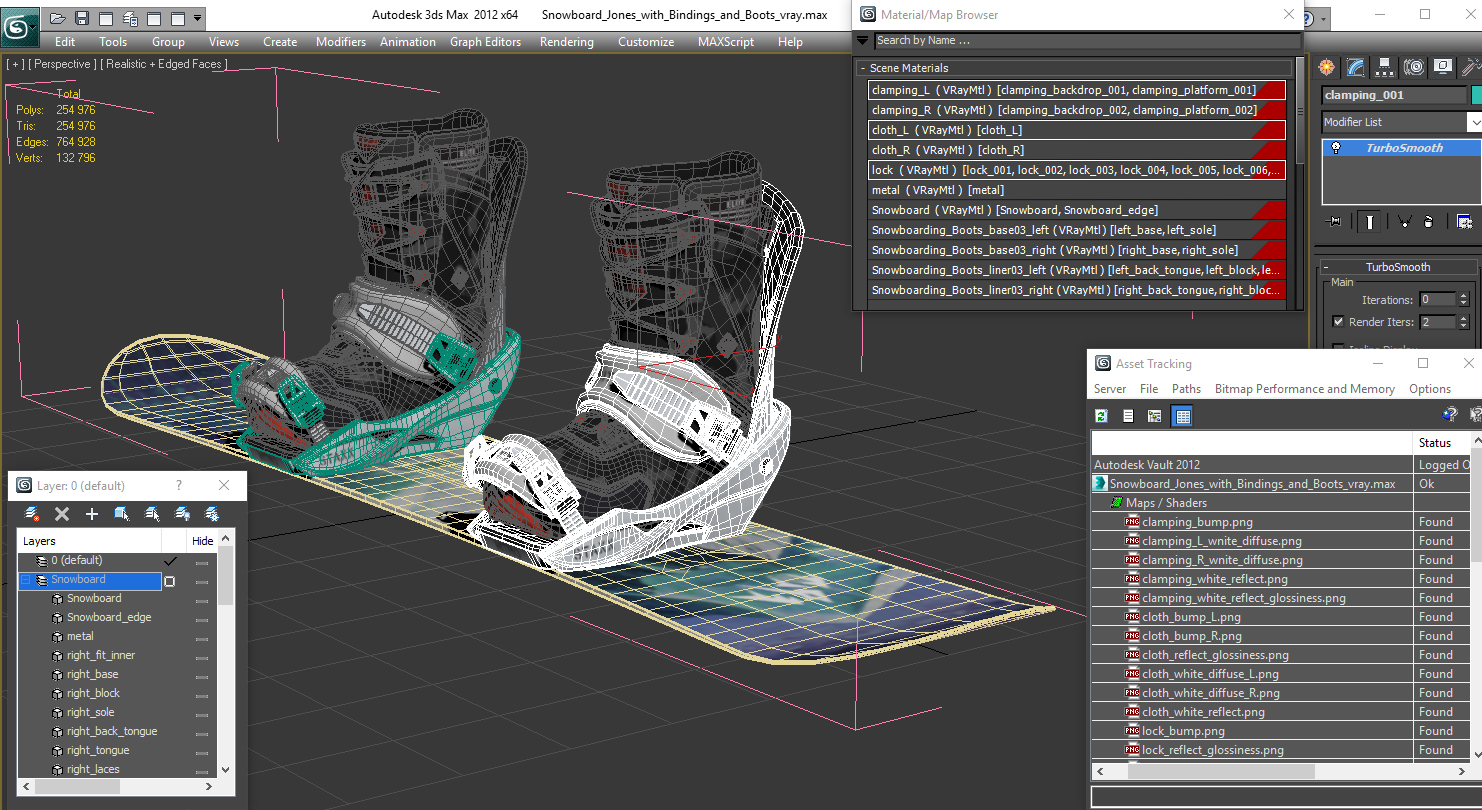Switch Asset Tracking to table view

(1183, 416)
